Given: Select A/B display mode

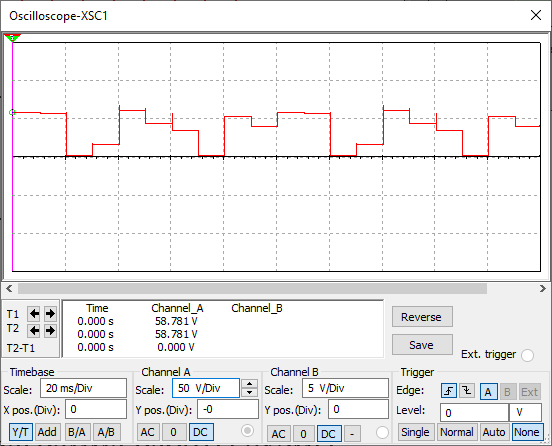Looking at the screenshot, I should click(106, 432).
